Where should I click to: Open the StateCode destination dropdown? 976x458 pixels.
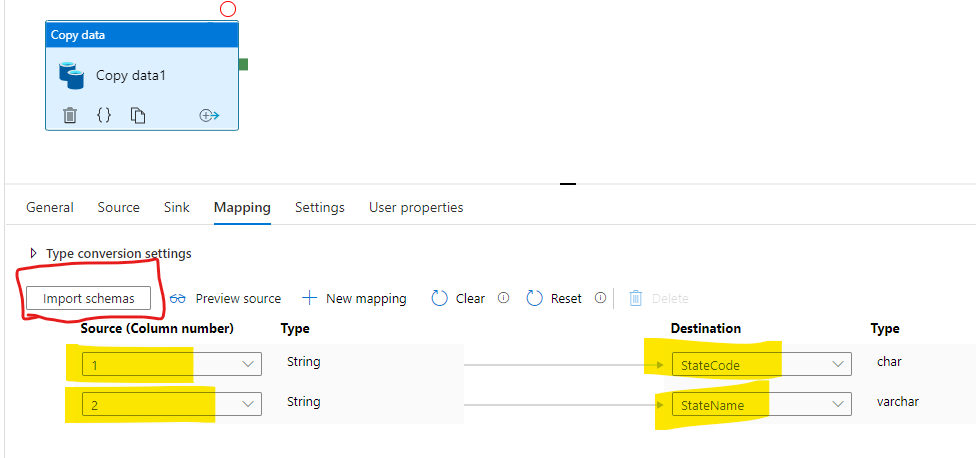click(838, 364)
